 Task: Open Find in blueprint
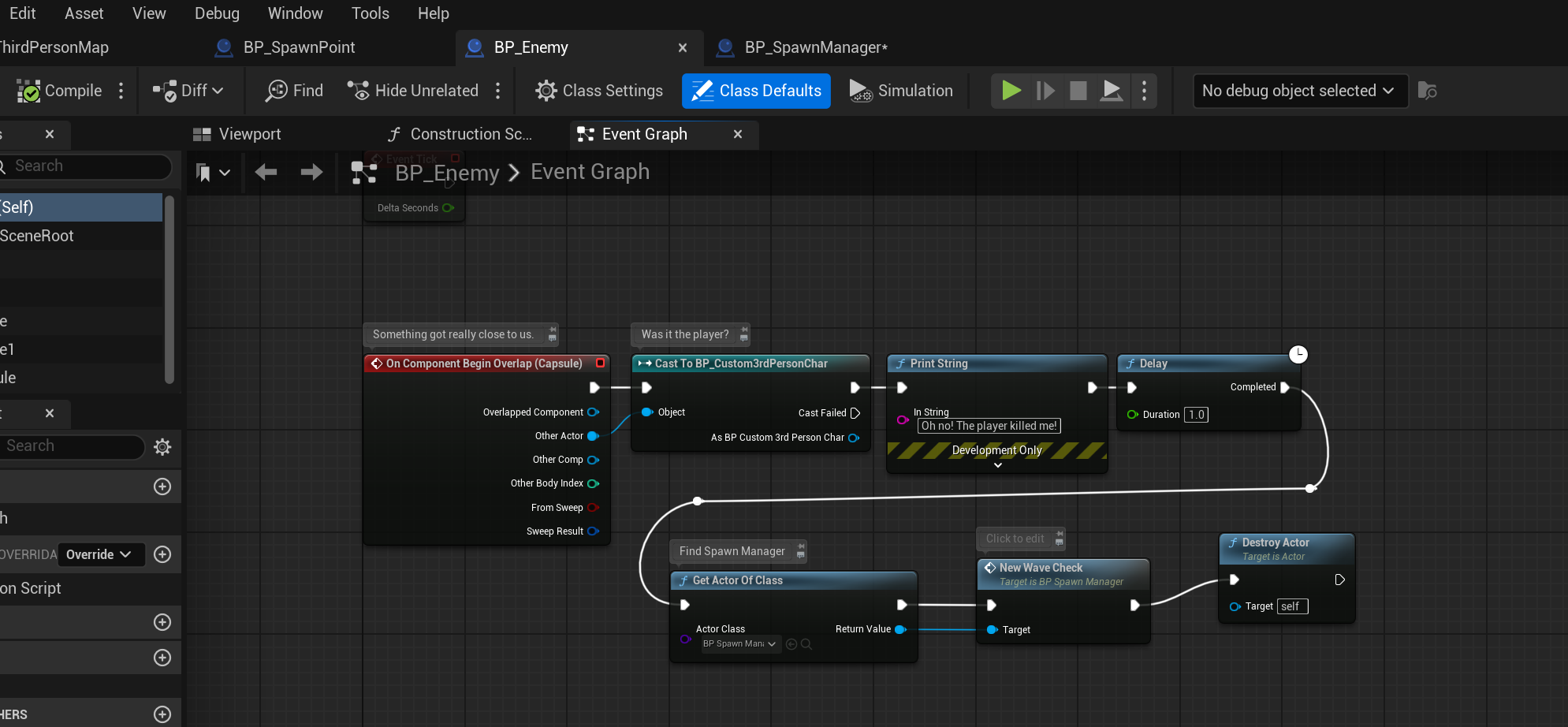(295, 91)
